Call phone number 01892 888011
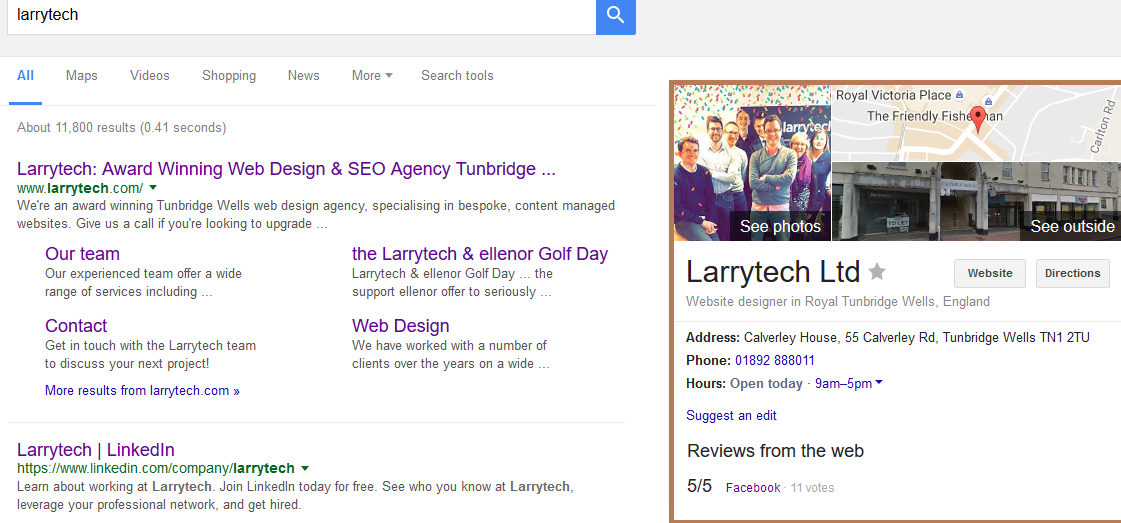The height and width of the screenshot is (523, 1121). pos(775,360)
